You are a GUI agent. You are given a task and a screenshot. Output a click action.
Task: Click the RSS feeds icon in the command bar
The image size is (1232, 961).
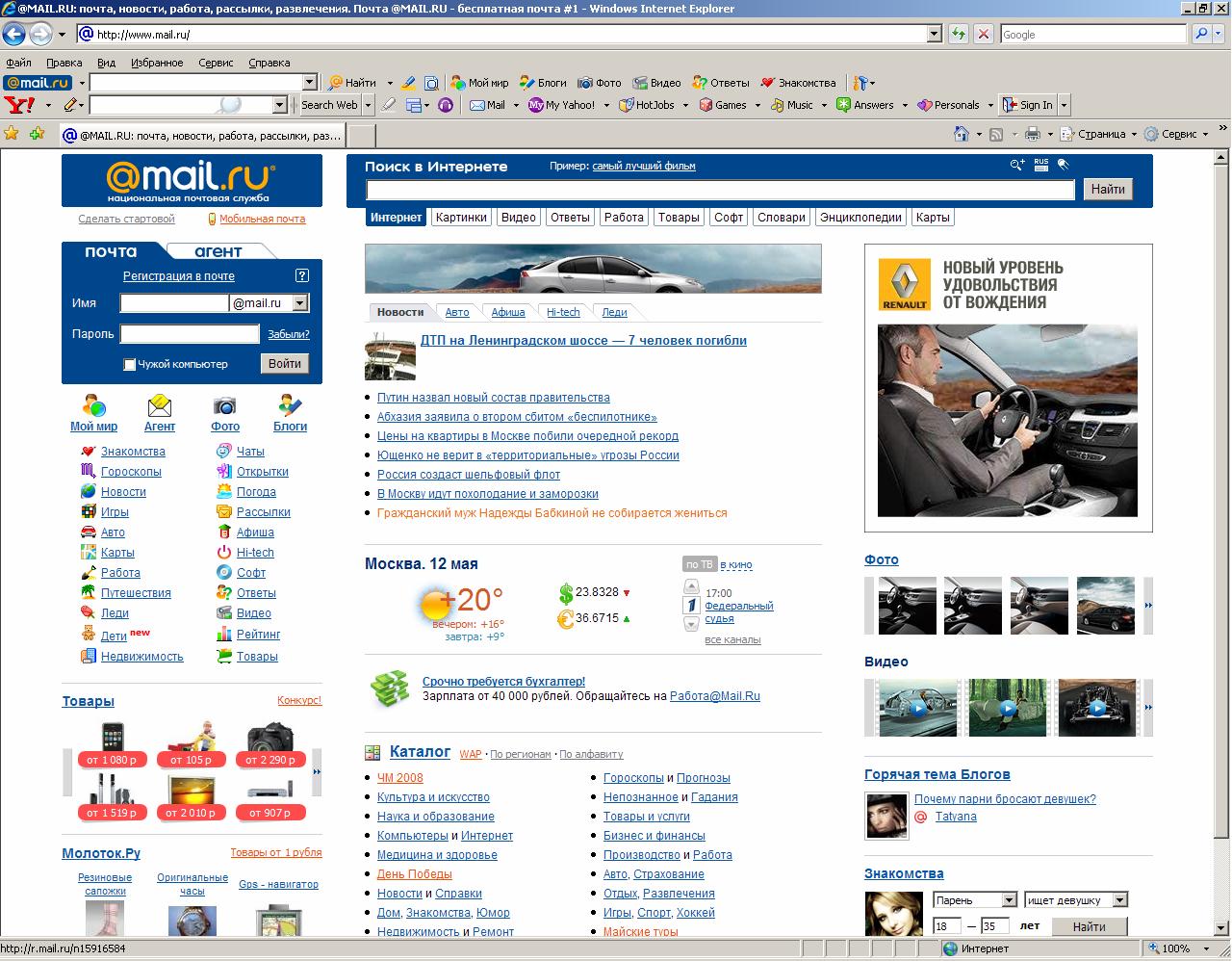click(997, 134)
